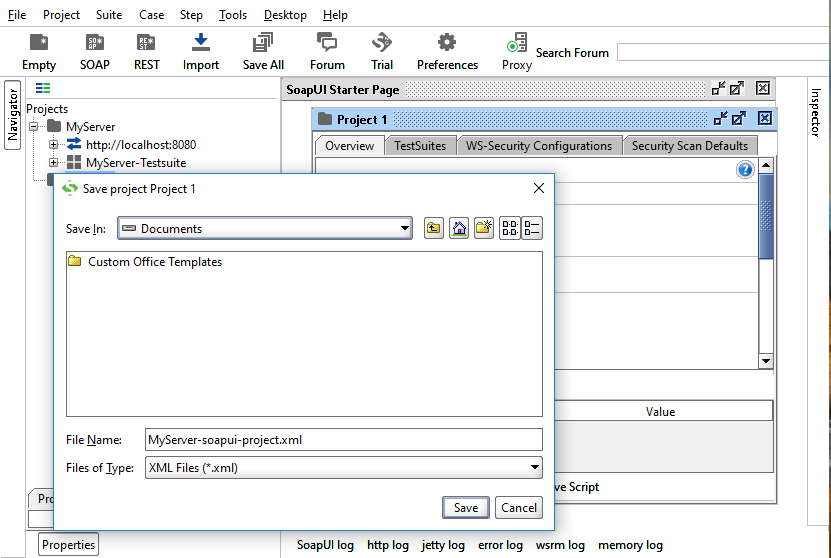Close the Save project dialog with X

[539, 188]
